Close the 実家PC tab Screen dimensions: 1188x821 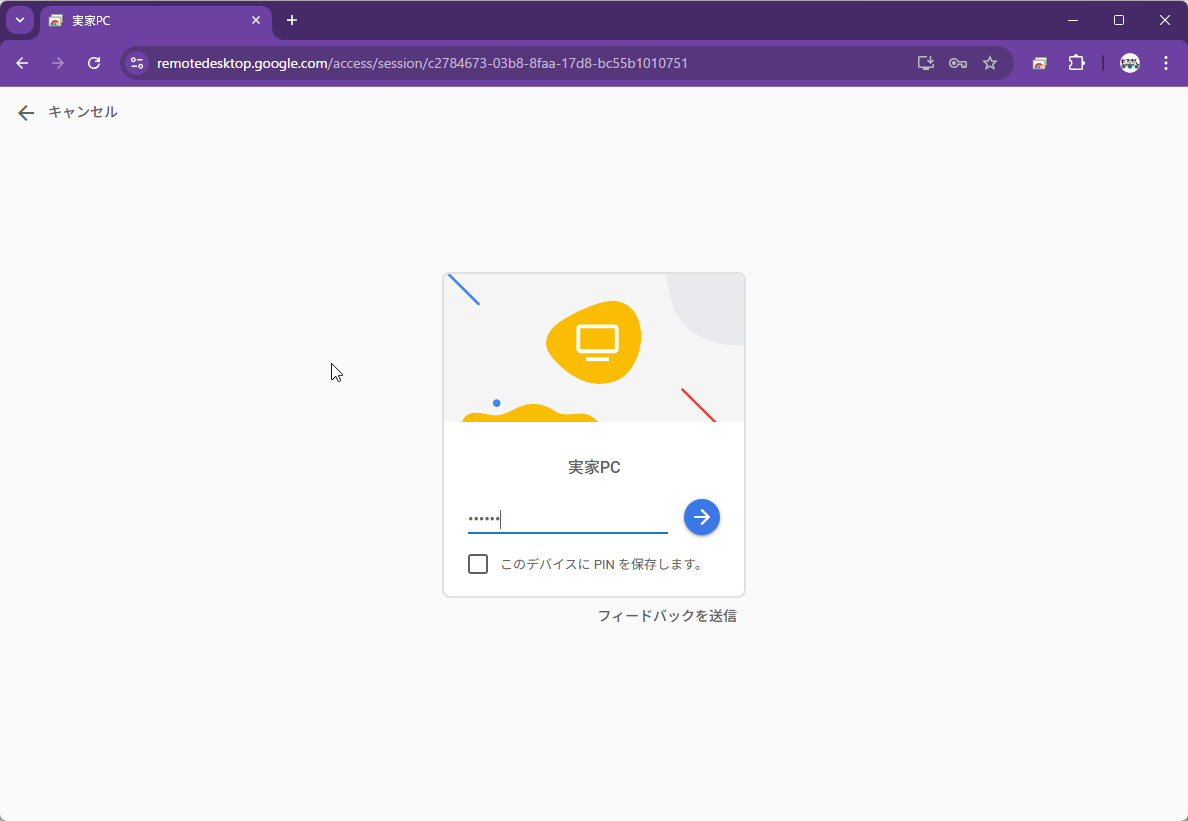click(x=256, y=20)
